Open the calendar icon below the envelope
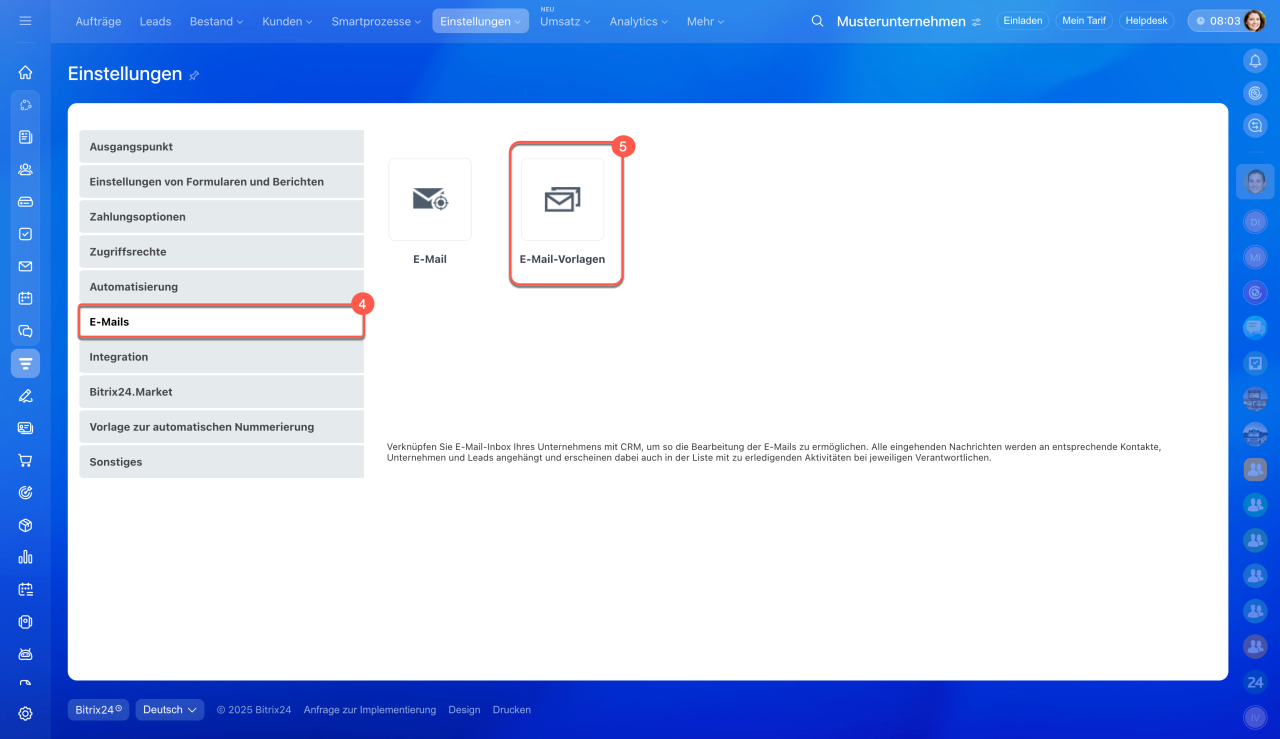The image size is (1280, 739). [25, 298]
